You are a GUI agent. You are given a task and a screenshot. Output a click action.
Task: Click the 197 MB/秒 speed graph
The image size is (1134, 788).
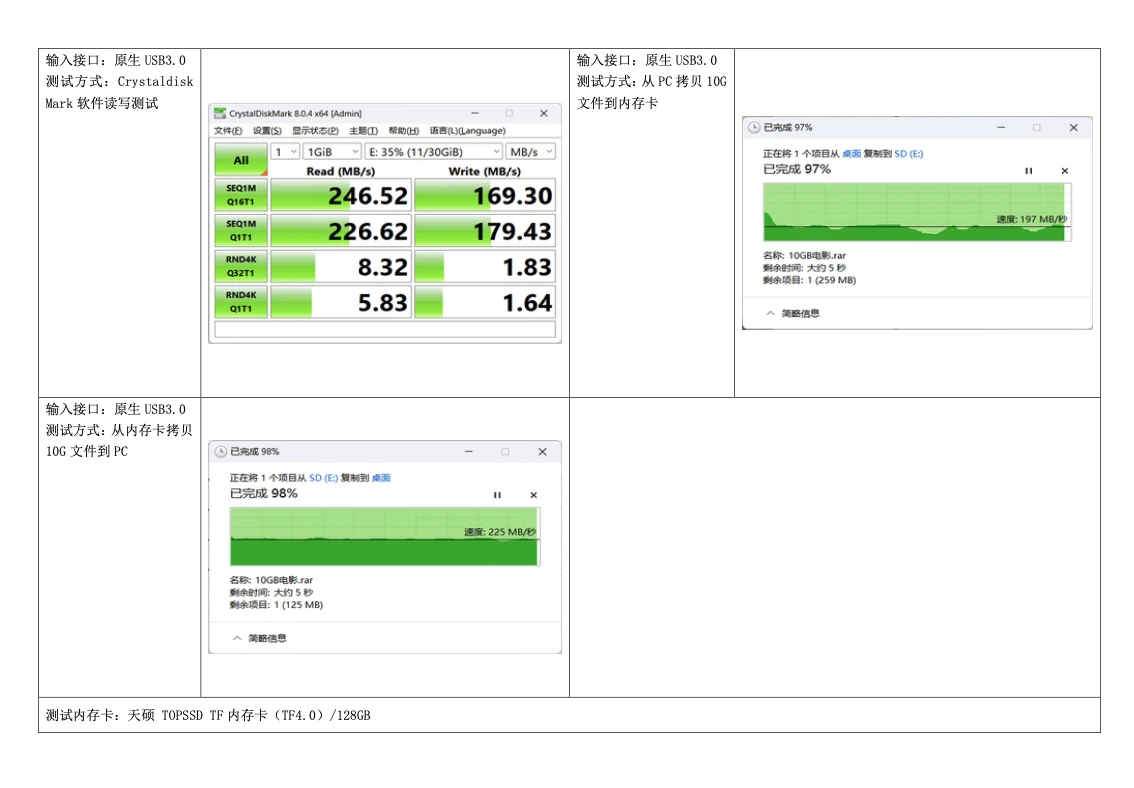point(917,212)
